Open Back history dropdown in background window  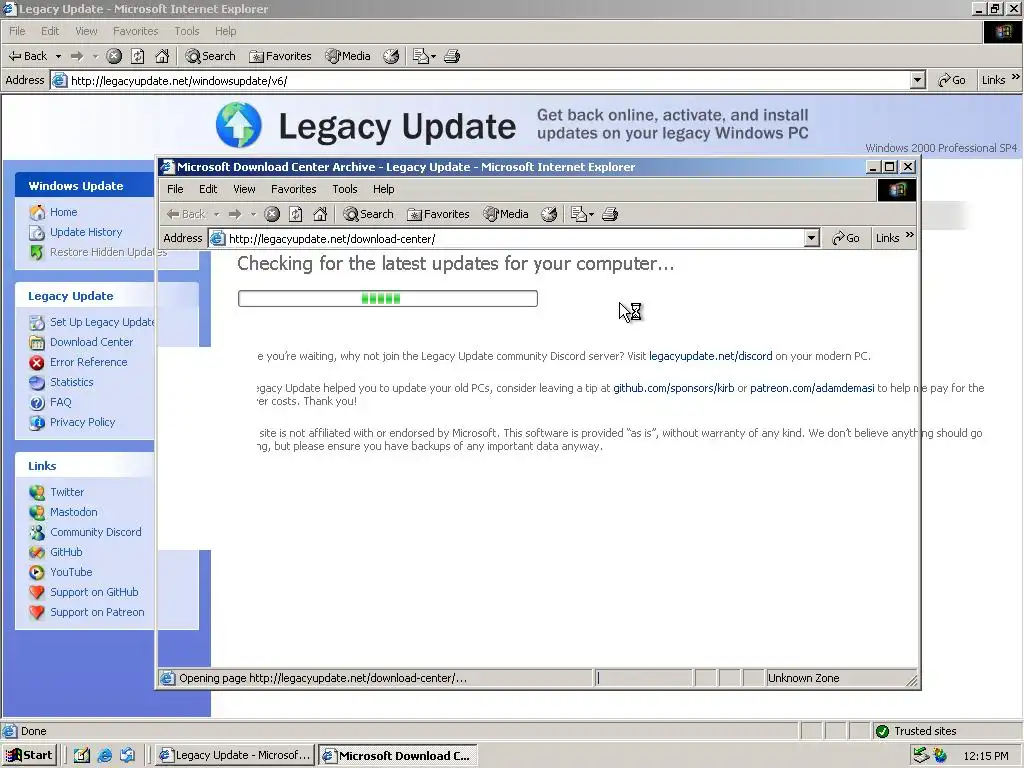coord(58,56)
